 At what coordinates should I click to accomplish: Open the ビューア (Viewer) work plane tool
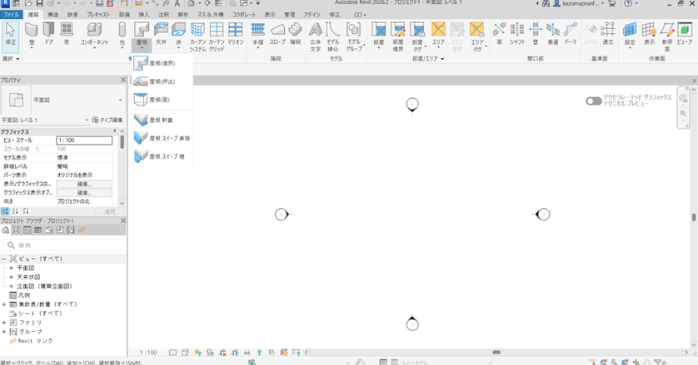pyautogui.click(x=685, y=34)
